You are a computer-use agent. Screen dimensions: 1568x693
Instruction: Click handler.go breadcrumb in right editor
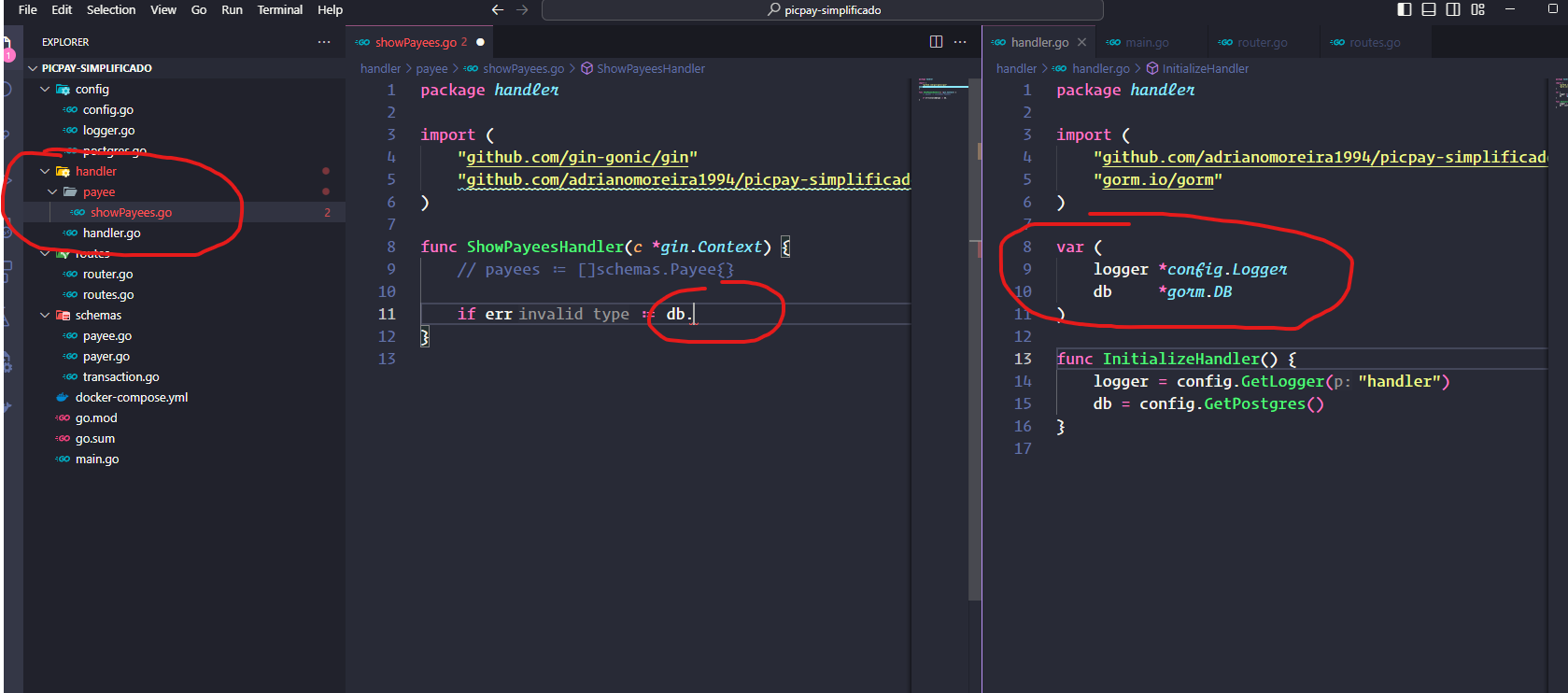point(1101,68)
